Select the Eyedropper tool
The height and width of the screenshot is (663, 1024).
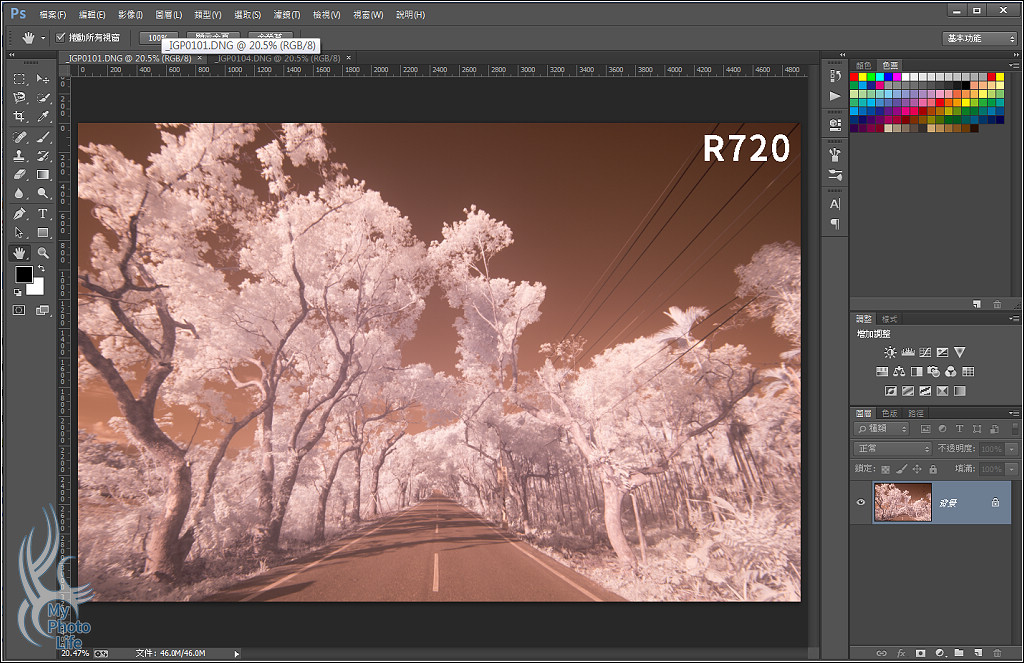coord(43,117)
